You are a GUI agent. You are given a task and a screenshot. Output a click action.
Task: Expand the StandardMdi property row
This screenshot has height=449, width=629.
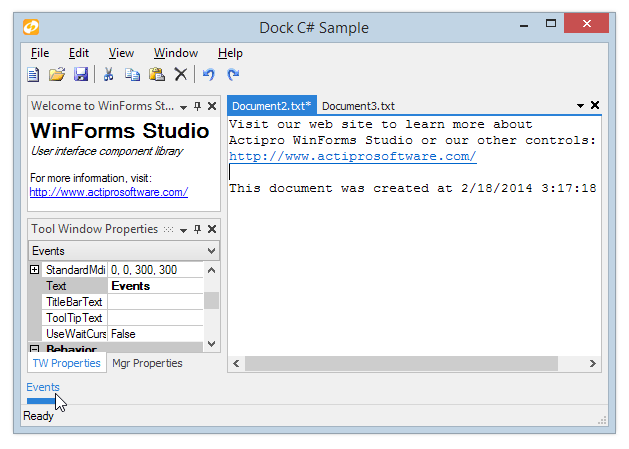[34, 270]
